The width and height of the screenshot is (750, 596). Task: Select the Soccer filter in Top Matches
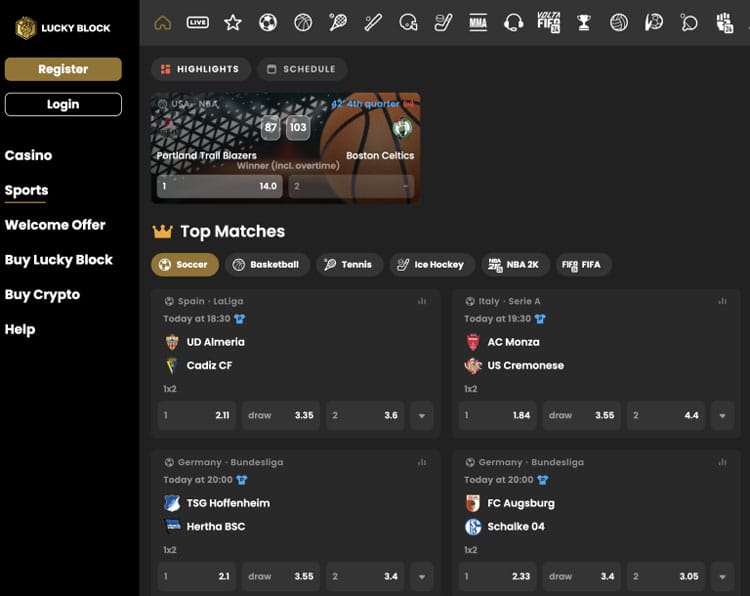tap(185, 265)
